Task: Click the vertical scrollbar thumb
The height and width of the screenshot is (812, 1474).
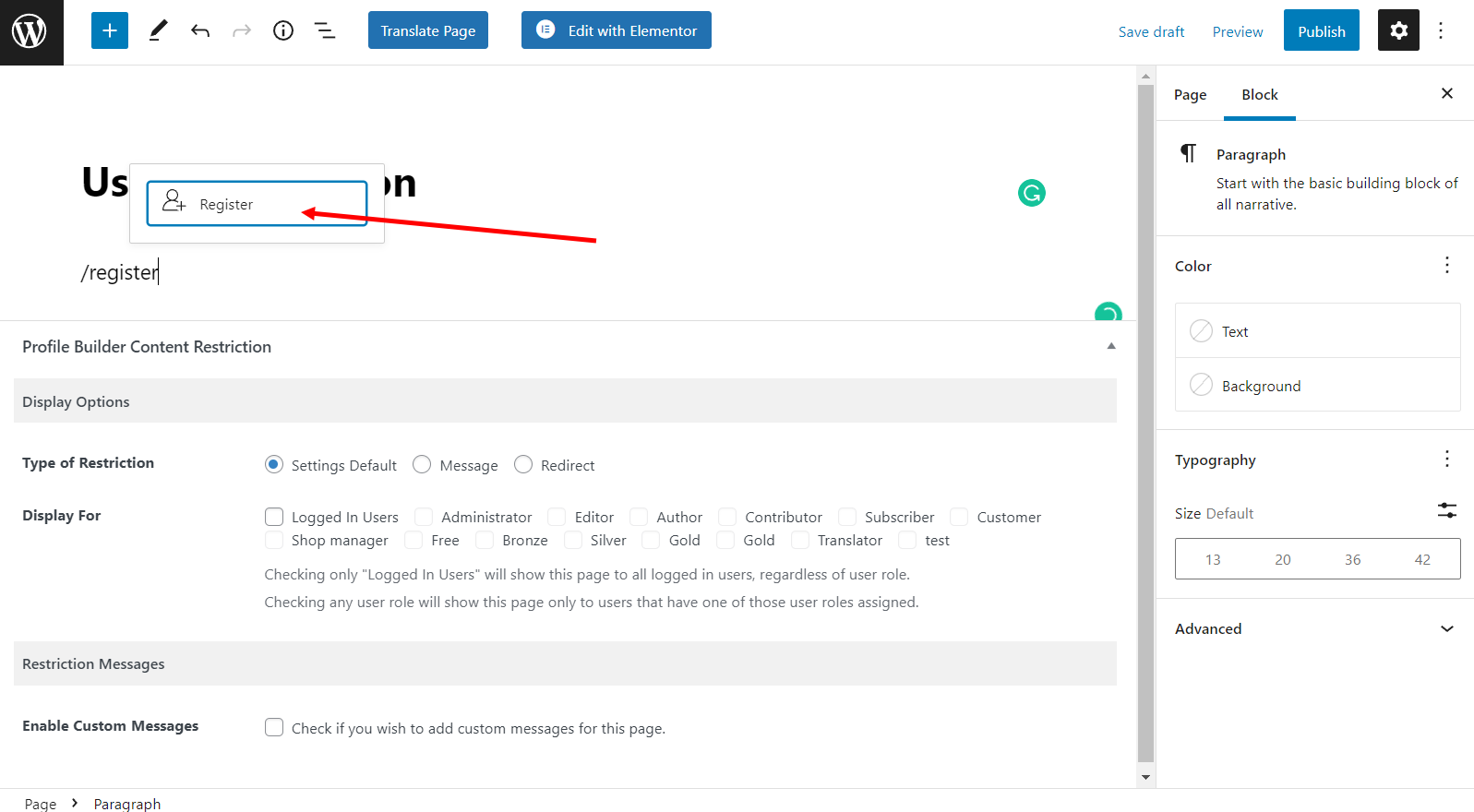Action: [1145, 423]
